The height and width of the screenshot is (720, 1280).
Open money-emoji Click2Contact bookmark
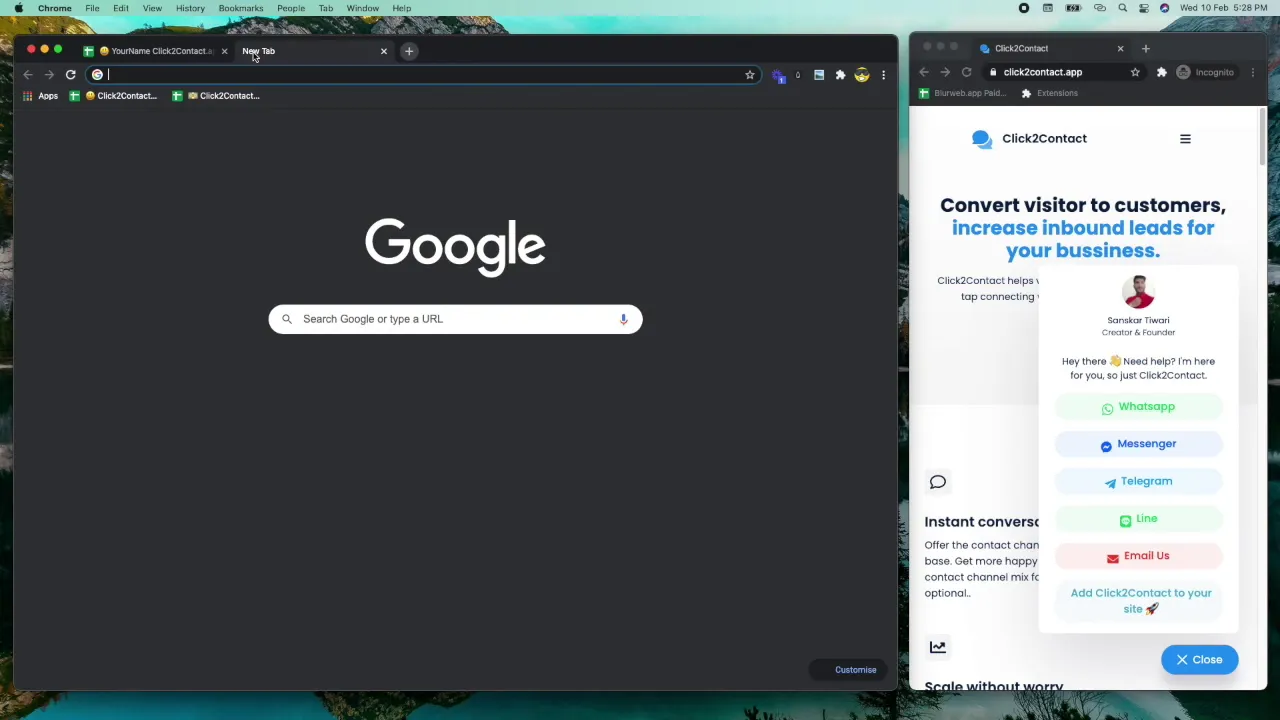pyautogui.click(x=216, y=96)
